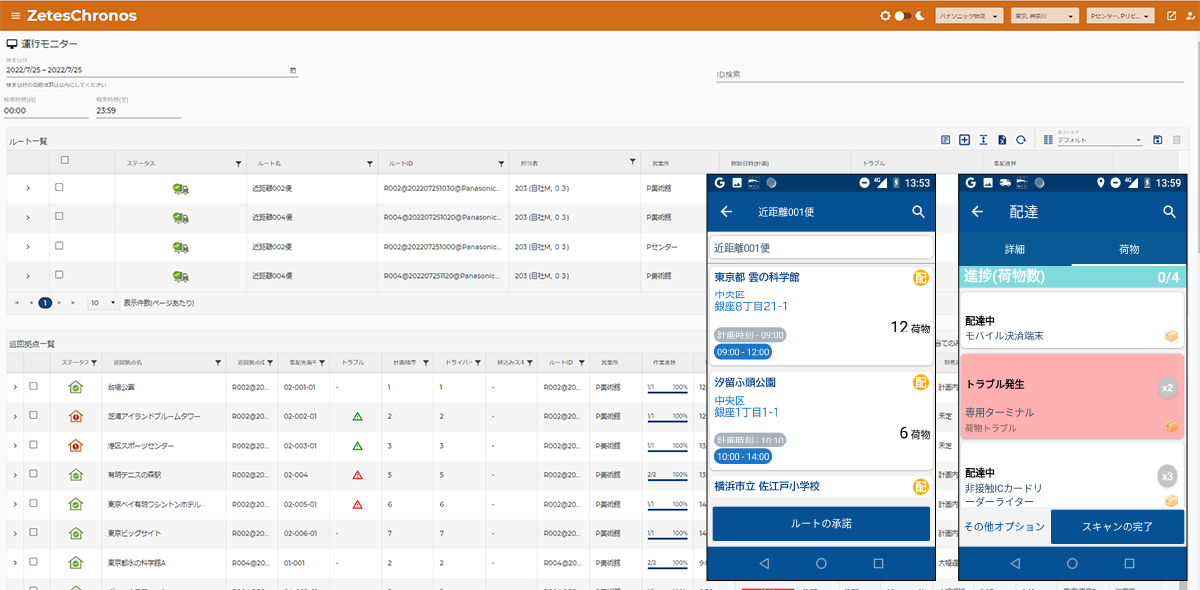Expand the first 近距離002便 route row
Viewport: 1200px width, 590px height.
pos(27,188)
